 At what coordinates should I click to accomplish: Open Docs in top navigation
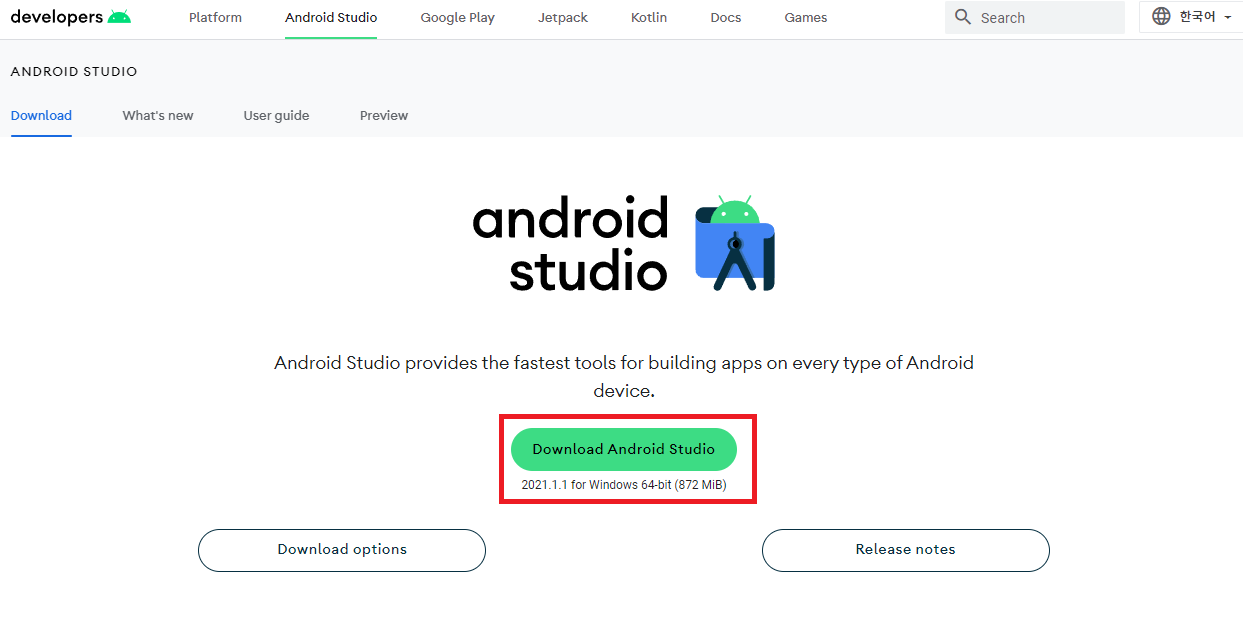pyautogui.click(x=726, y=17)
